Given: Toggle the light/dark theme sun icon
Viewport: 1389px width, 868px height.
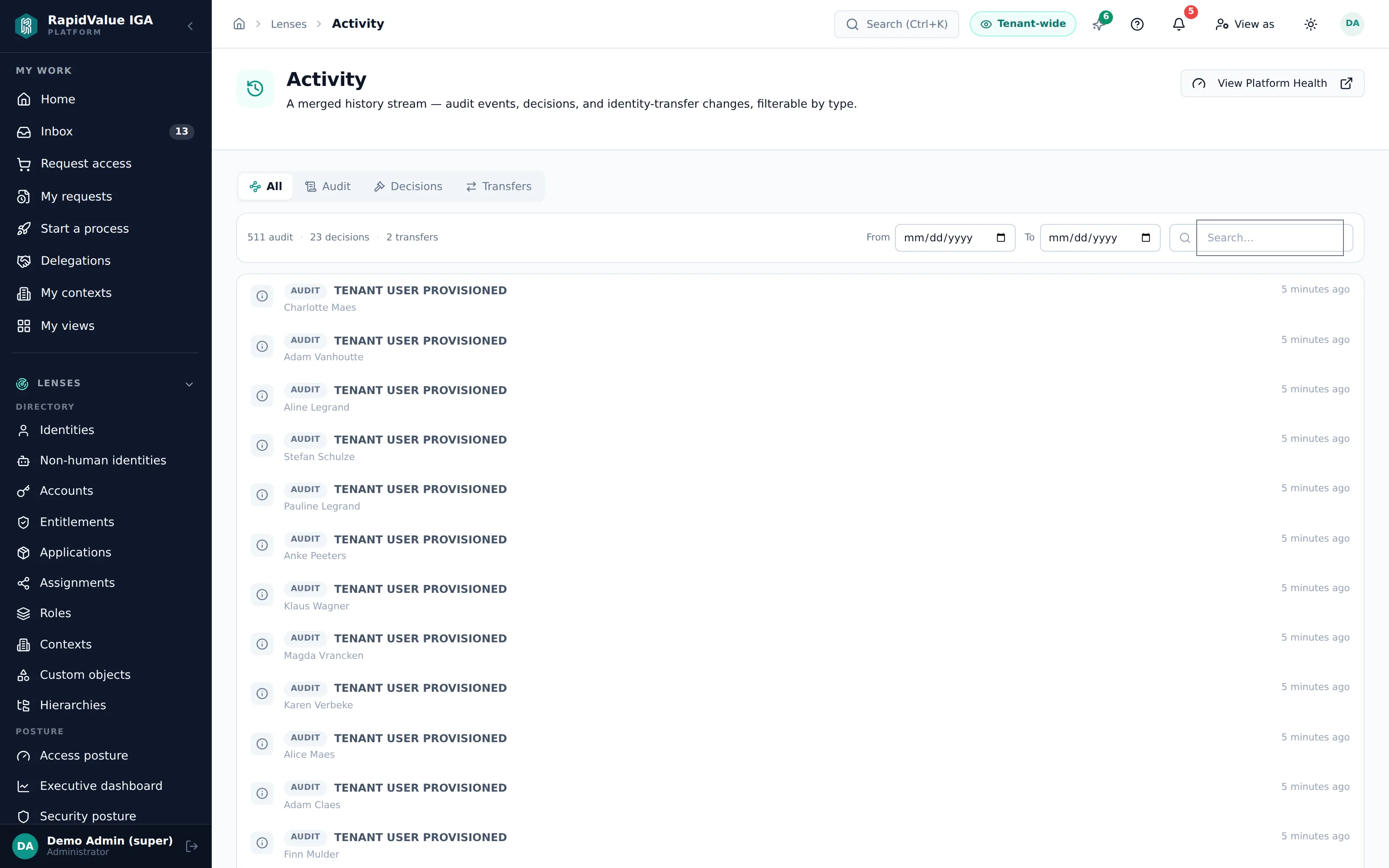Looking at the screenshot, I should point(1310,24).
